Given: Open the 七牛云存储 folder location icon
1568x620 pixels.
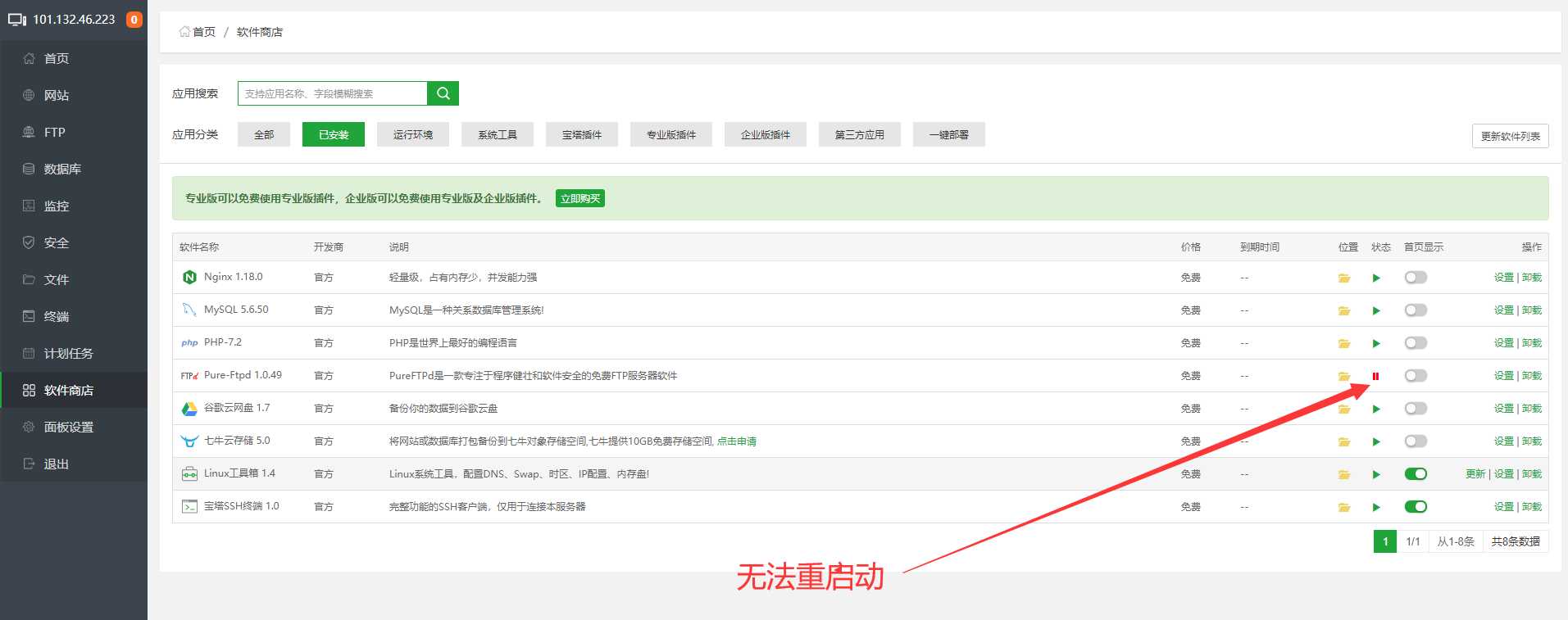Looking at the screenshot, I should click(x=1344, y=441).
